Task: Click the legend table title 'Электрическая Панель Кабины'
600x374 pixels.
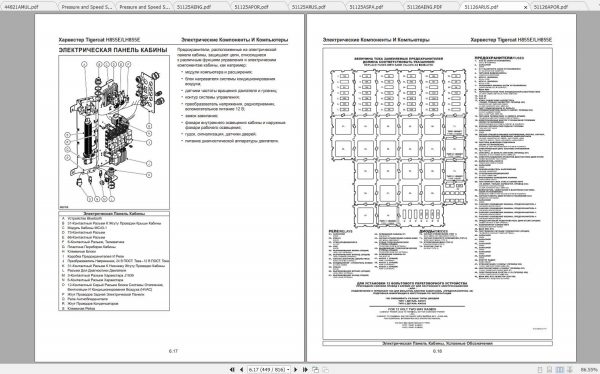Action: coord(114,214)
